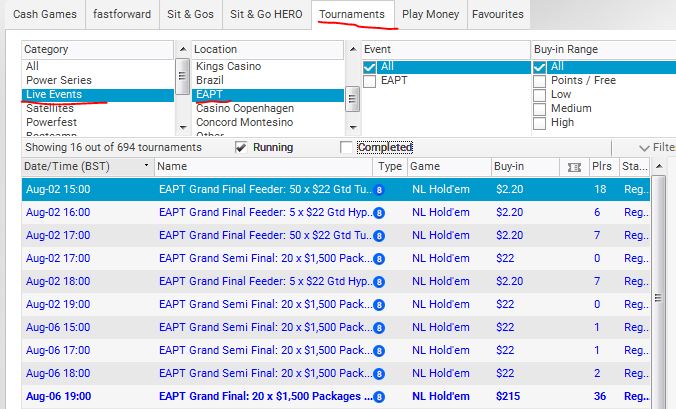Toggle the All checkbox under Buy-in Range

coord(539,67)
